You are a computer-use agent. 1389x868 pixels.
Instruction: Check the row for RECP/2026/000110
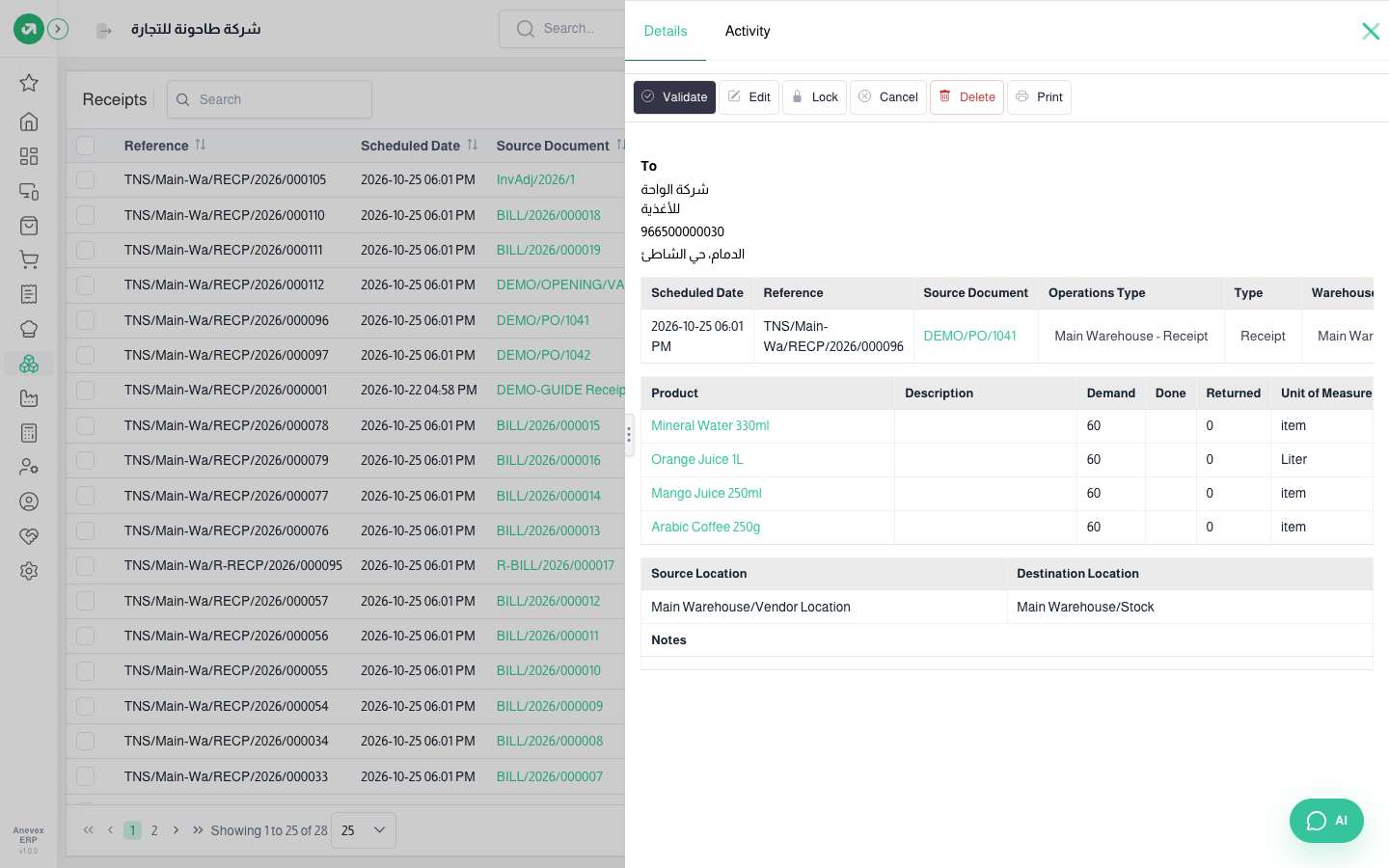[x=86, y=215]
